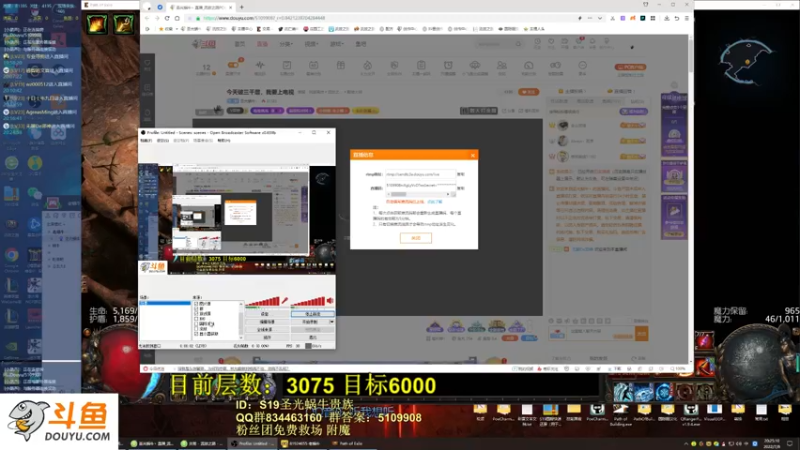800x450 pixels.
Task: Toggle the fifth source checkbox in OBS sources
Action: tap(196, 324)
